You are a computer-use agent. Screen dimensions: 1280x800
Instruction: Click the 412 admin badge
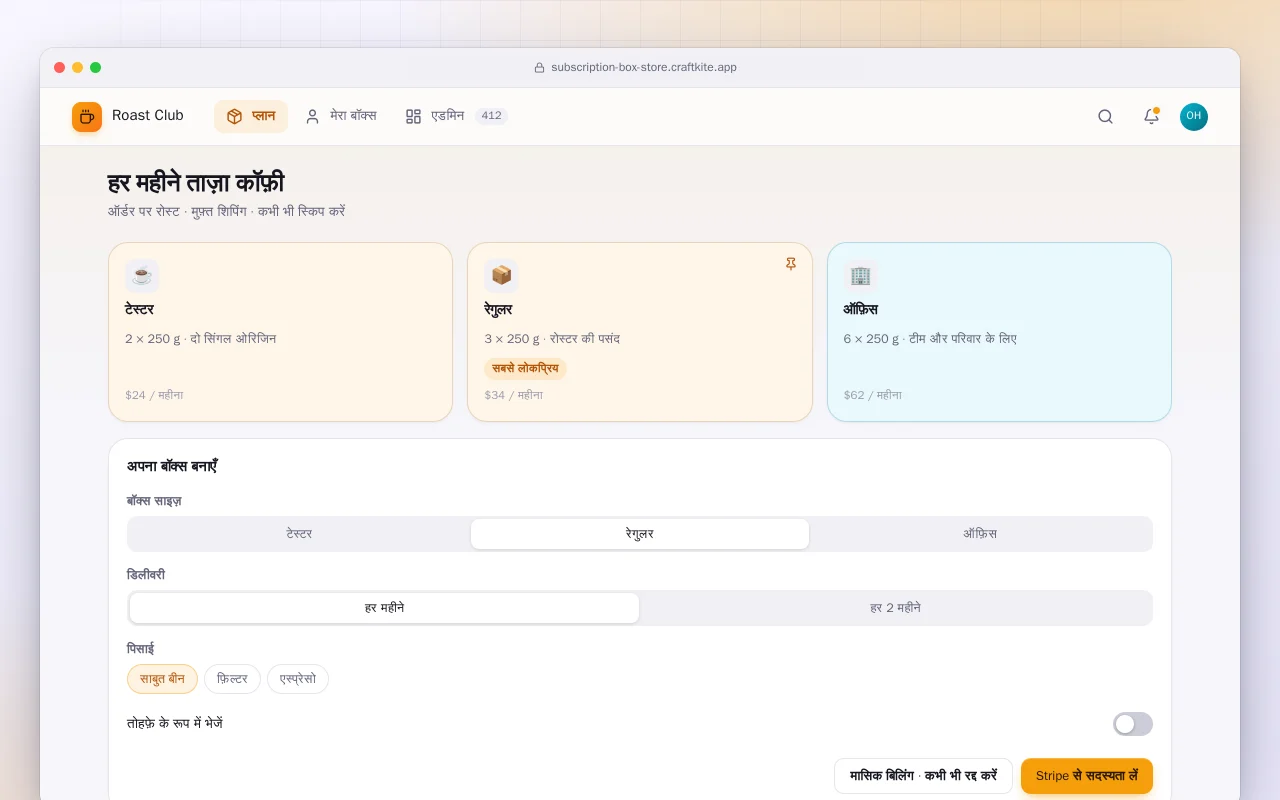(x=491, y=116)
